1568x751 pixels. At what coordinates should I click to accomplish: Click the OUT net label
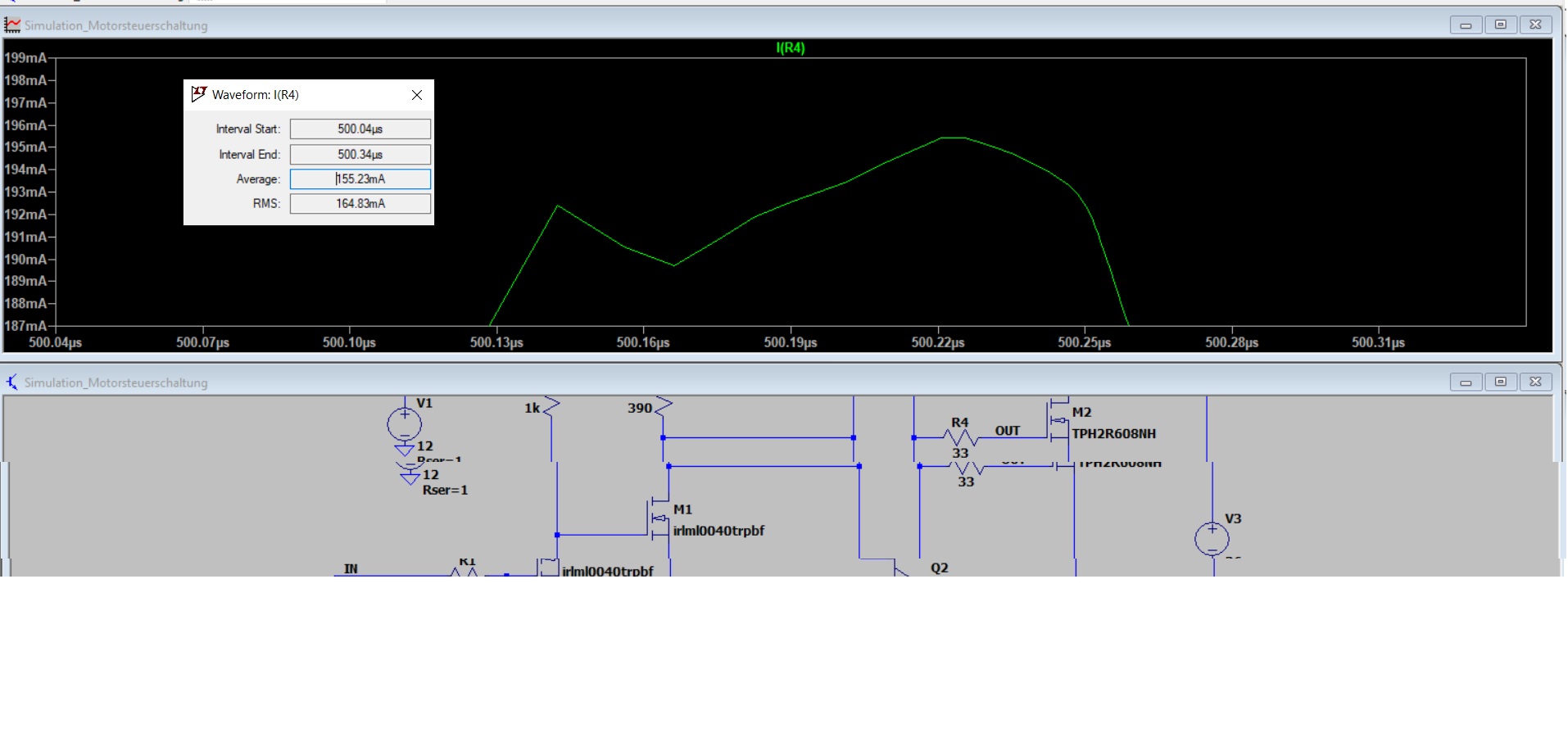pyautogui.click(x=1008, y=431)
